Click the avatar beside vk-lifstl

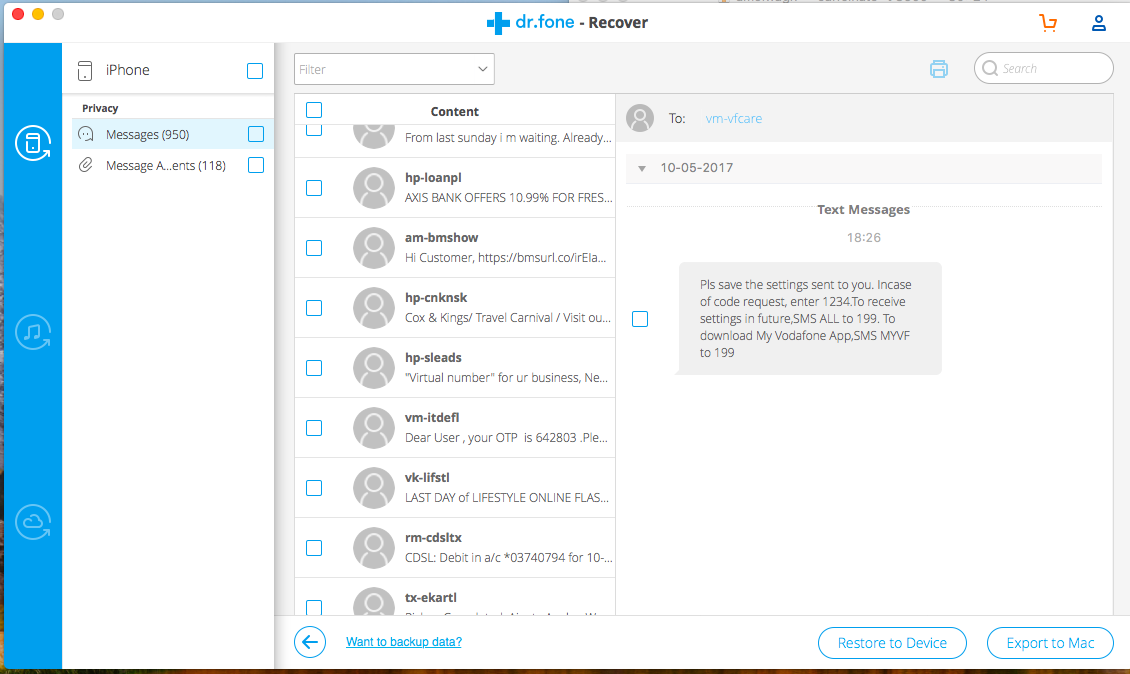[x=373, y=488]
